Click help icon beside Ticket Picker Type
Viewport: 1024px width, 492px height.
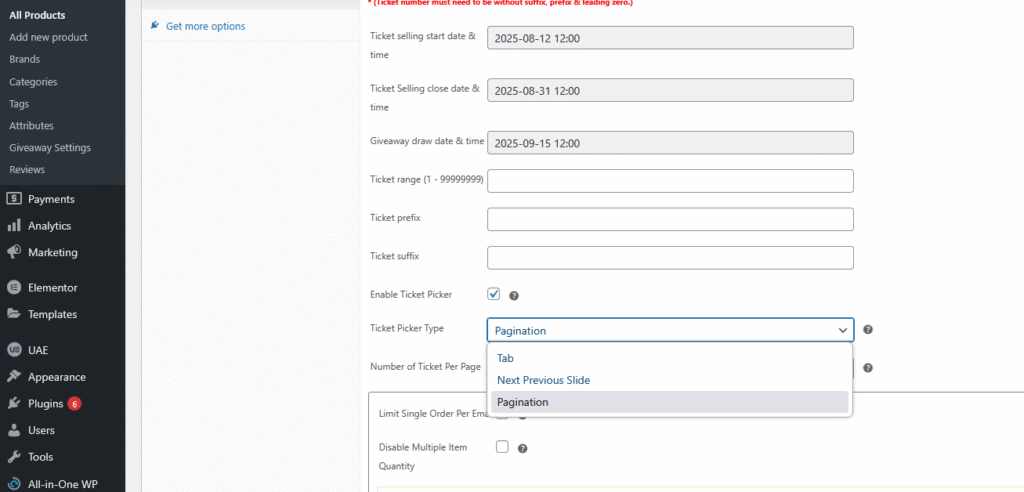coord(868,329)
